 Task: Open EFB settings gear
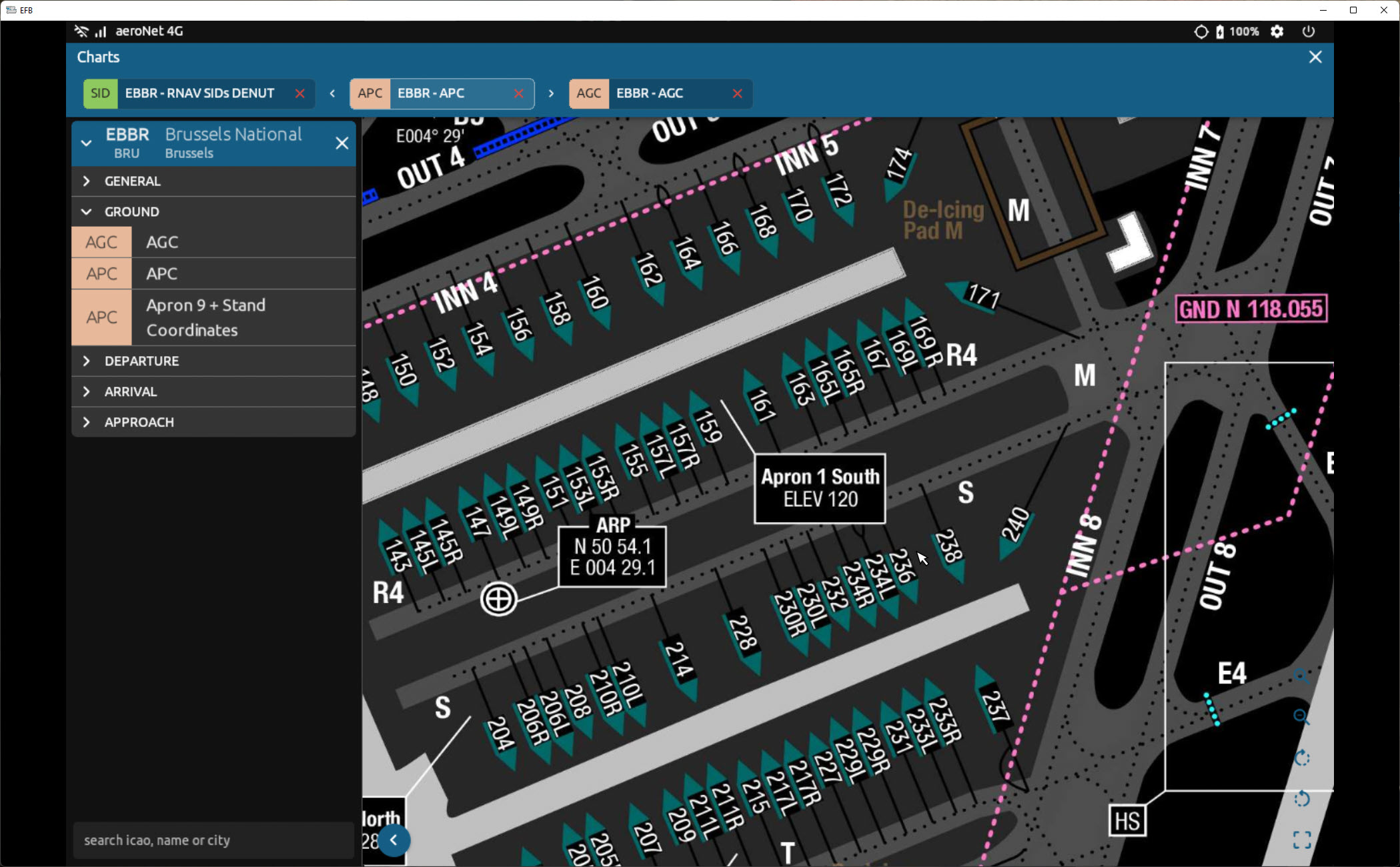[x=1277, y=31]
